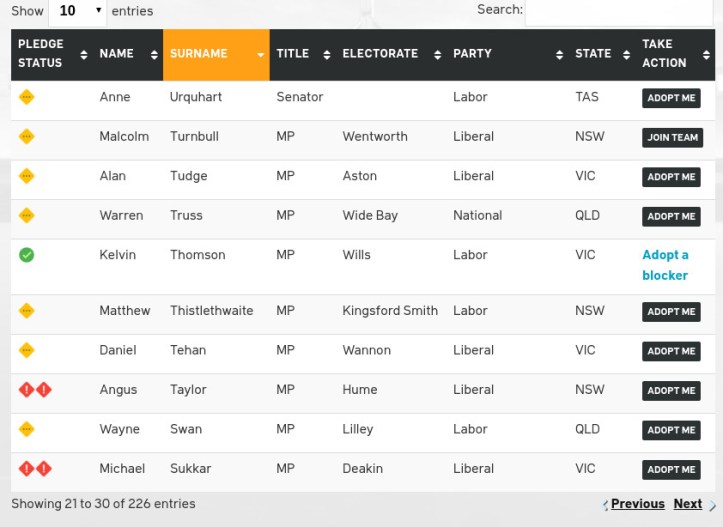
Task: Click Michael Sukkar's red warning status icon
Action: [35, 468]
